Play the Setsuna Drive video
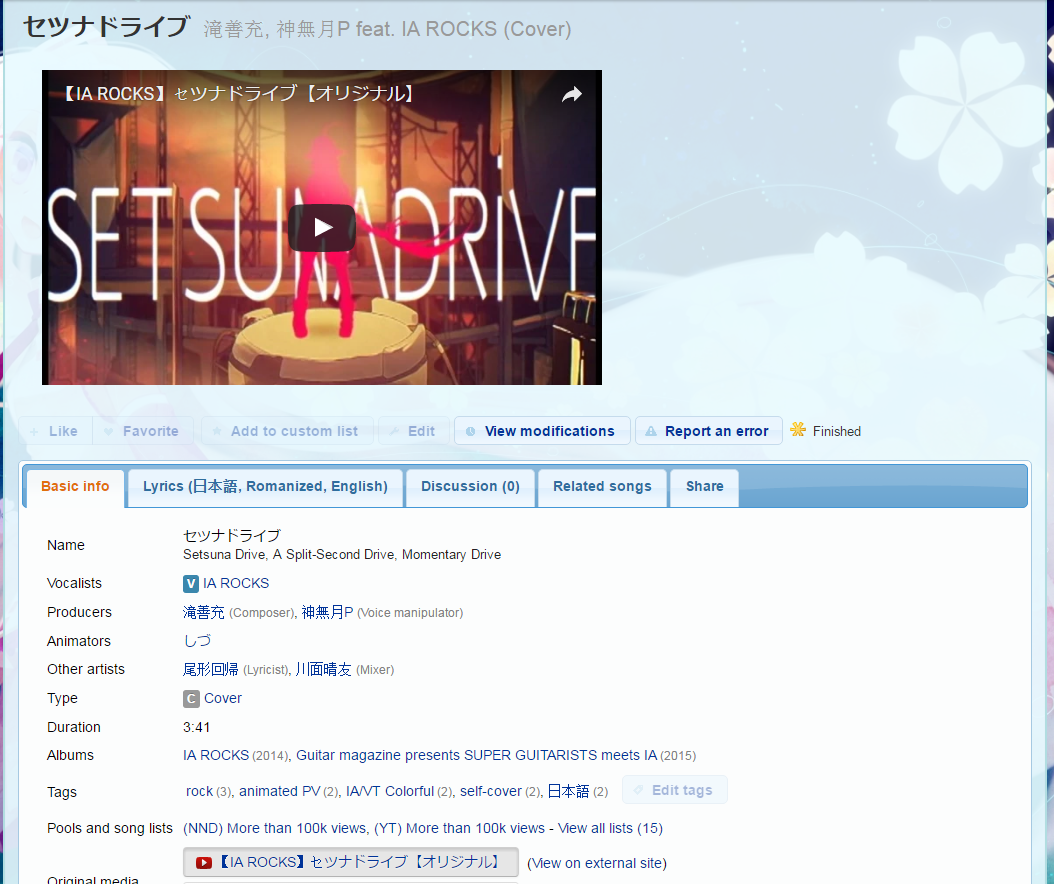The height and width of the screenshot is (884, 1054). tap(322, 227)
